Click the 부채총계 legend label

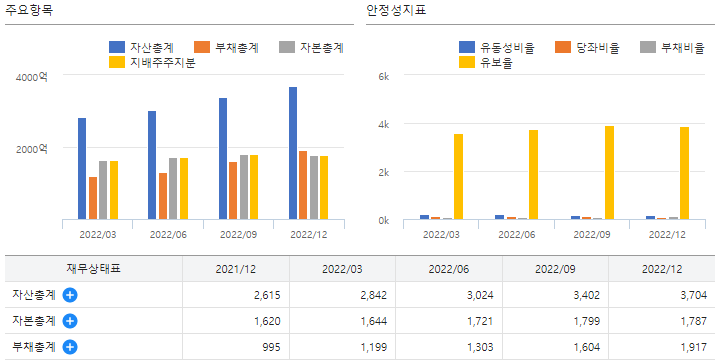tap(237, 47)
